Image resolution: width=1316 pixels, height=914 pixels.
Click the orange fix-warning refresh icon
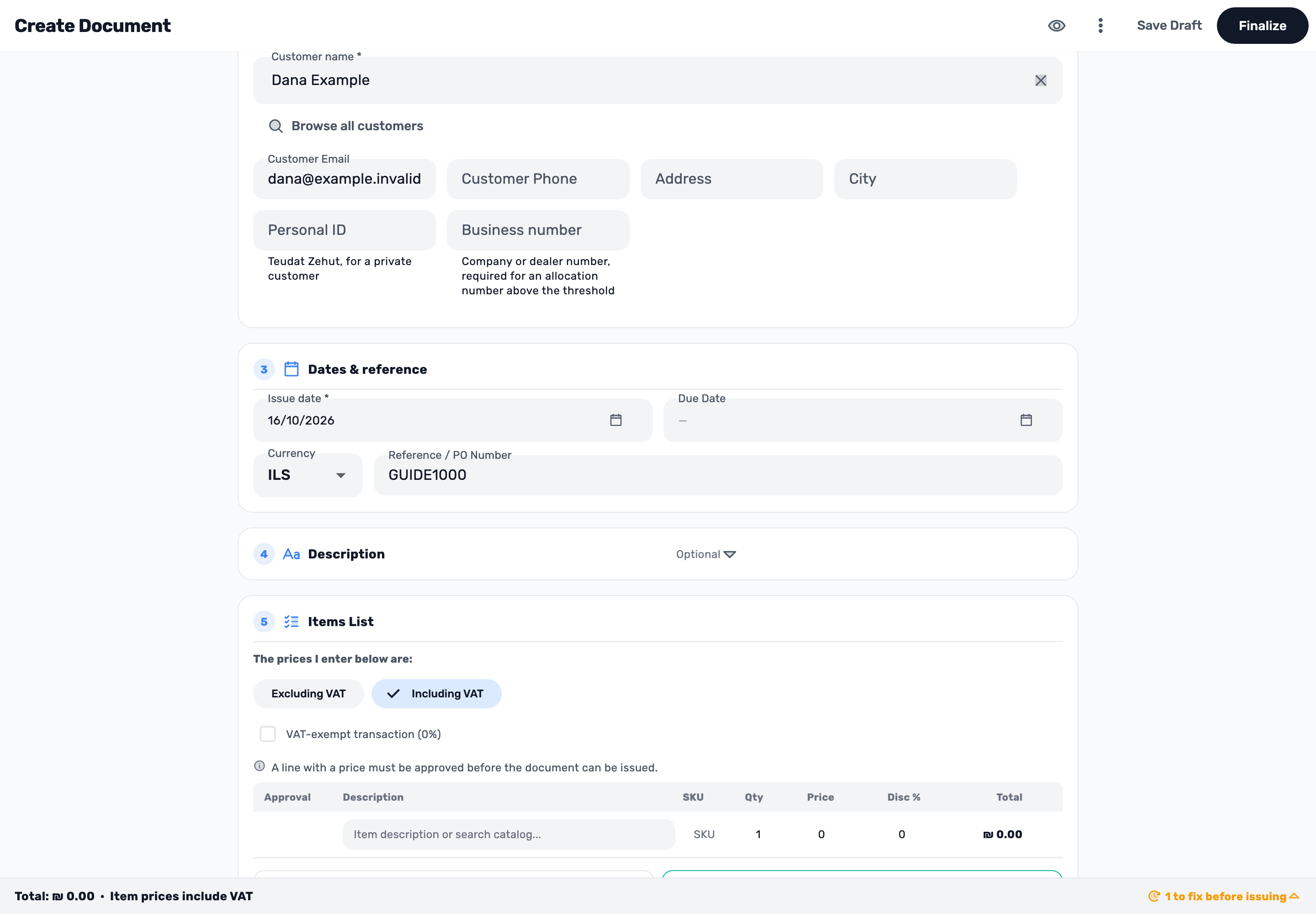coord(1154,897)
